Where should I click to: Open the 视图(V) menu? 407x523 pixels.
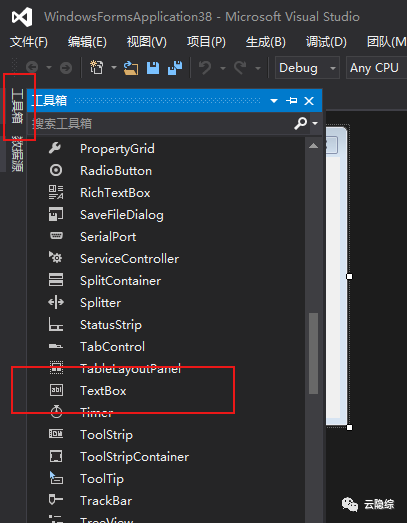coord(146,42)
